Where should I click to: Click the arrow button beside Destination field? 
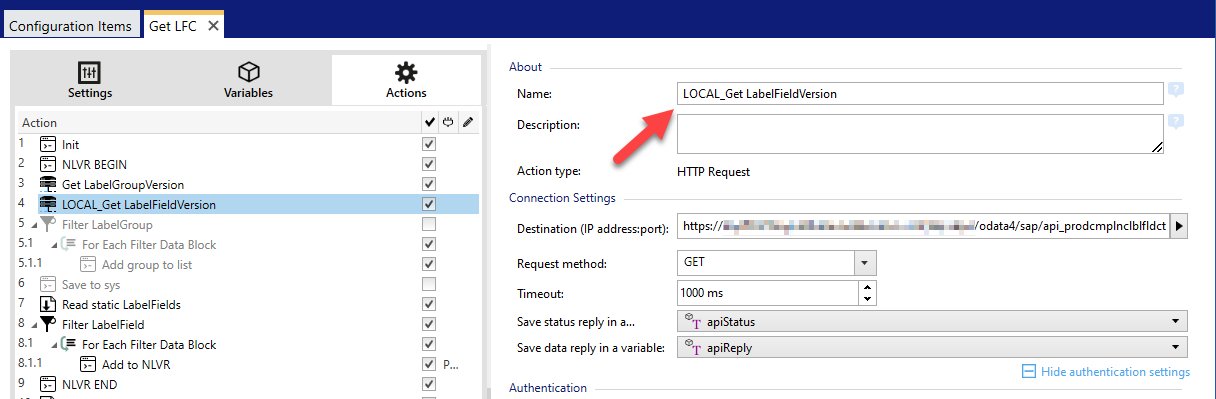click(x=1179, y=226)
